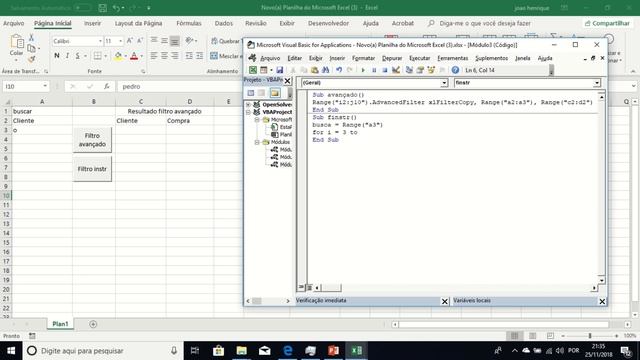640x360 pixels.
Task: Add a new sheet with plus button
Action: pyautogui.click(x=93, y=324)
